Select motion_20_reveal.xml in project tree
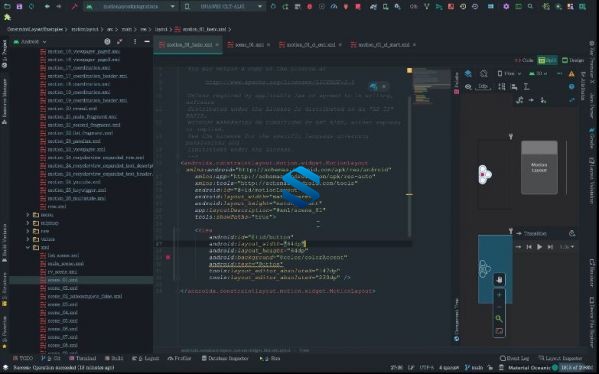Viewport: 599px width, 374px height. pos(73,108)
